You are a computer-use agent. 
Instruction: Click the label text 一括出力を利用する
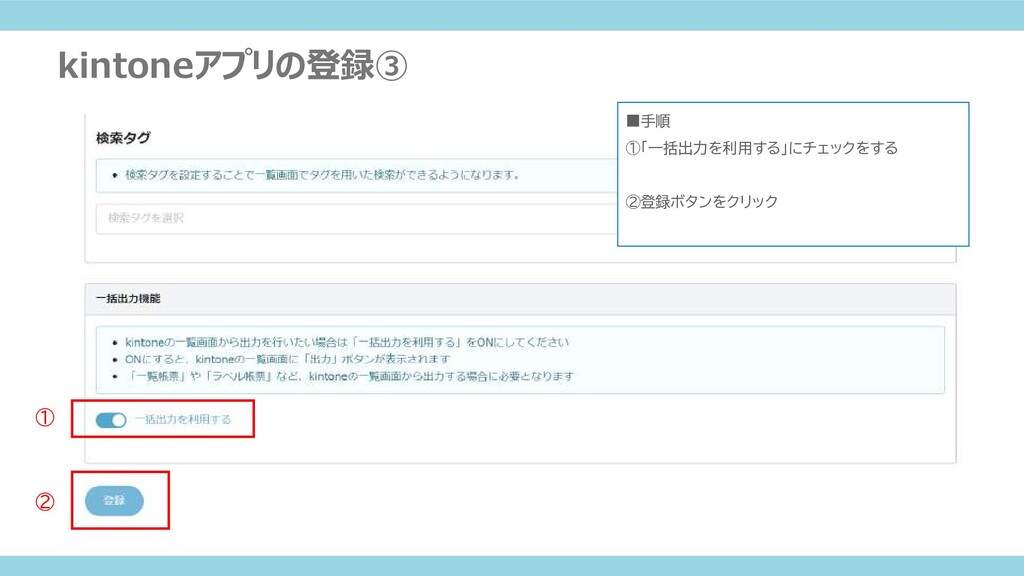coord(183,419)
